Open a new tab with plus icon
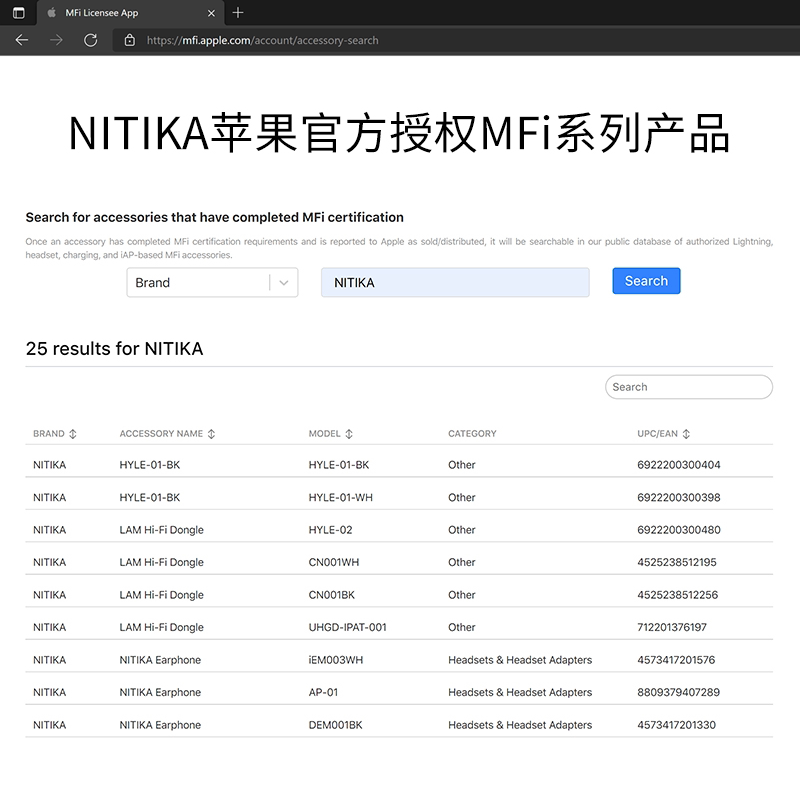The width and height of the screenshot is (800, 800). tap(238, 13)
